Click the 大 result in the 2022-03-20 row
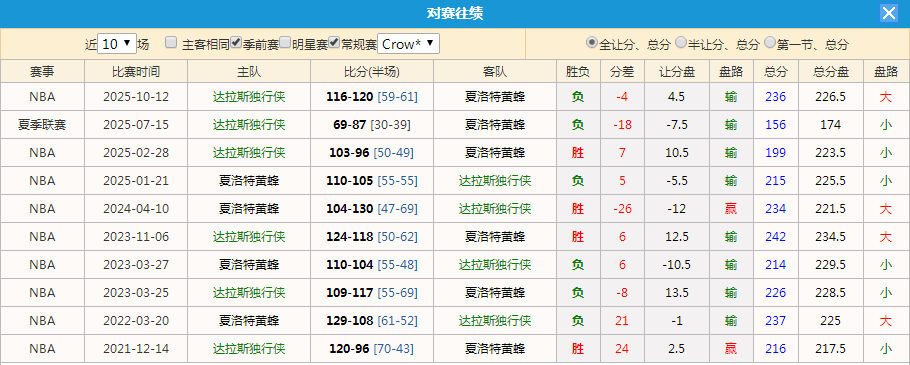This screenshot has height=365, width=910. tap(886, 321)
